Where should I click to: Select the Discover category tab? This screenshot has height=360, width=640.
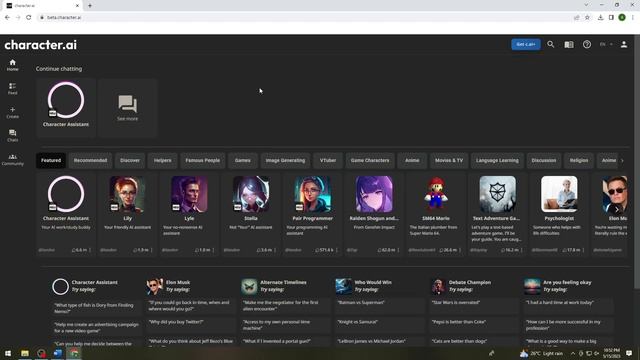click(130, 160)
